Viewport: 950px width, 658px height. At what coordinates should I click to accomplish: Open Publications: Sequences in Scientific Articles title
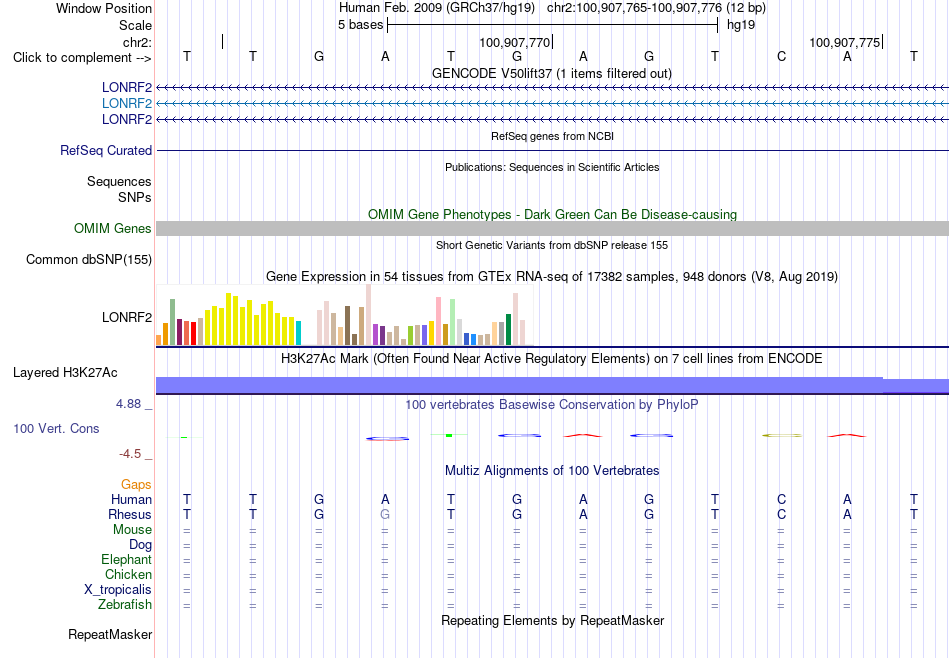coord(552,167)
